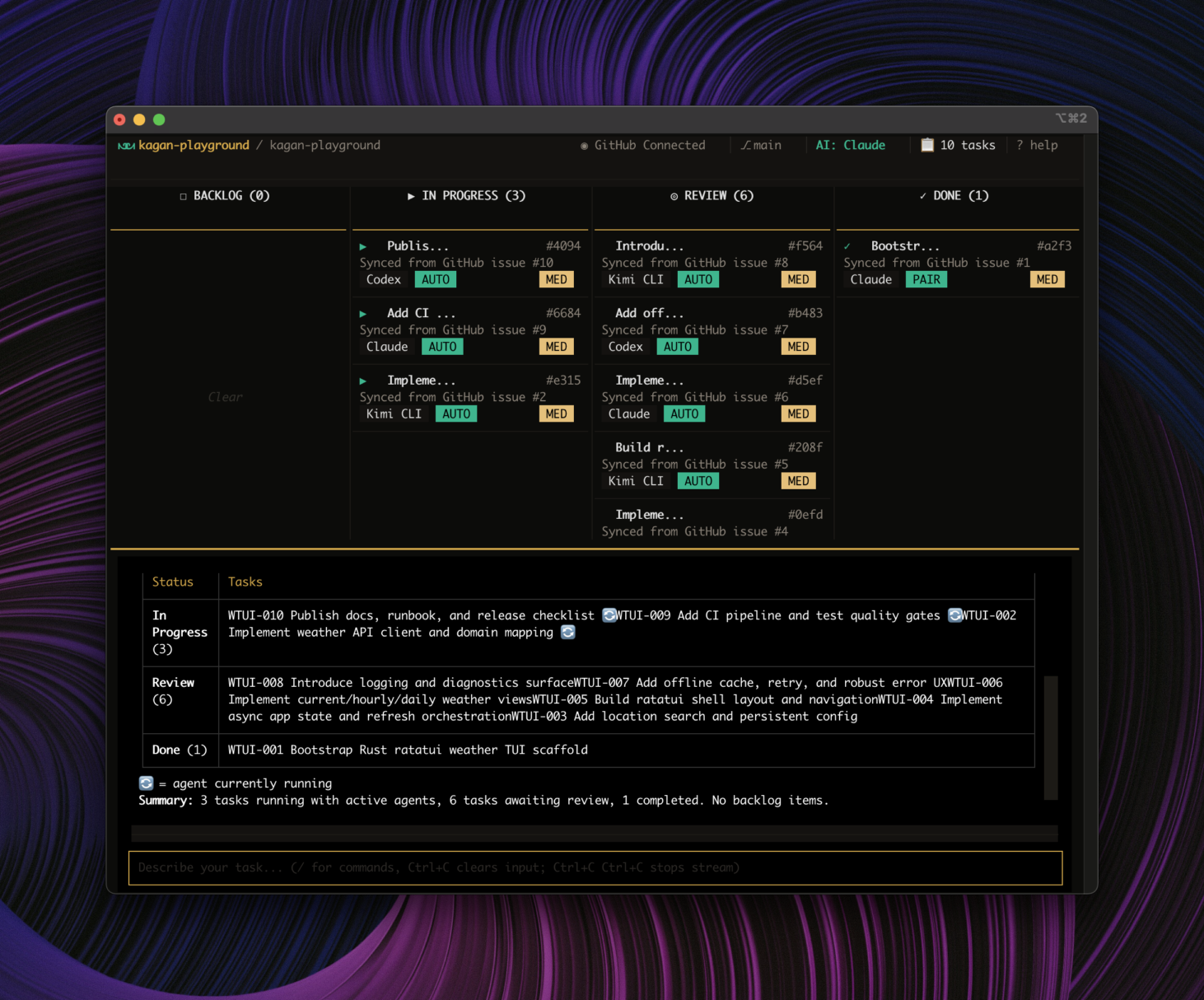This screenshot has height=1000, width=1204.
Task: Click the kagan logo icon in the header
Action: (126, 146)
